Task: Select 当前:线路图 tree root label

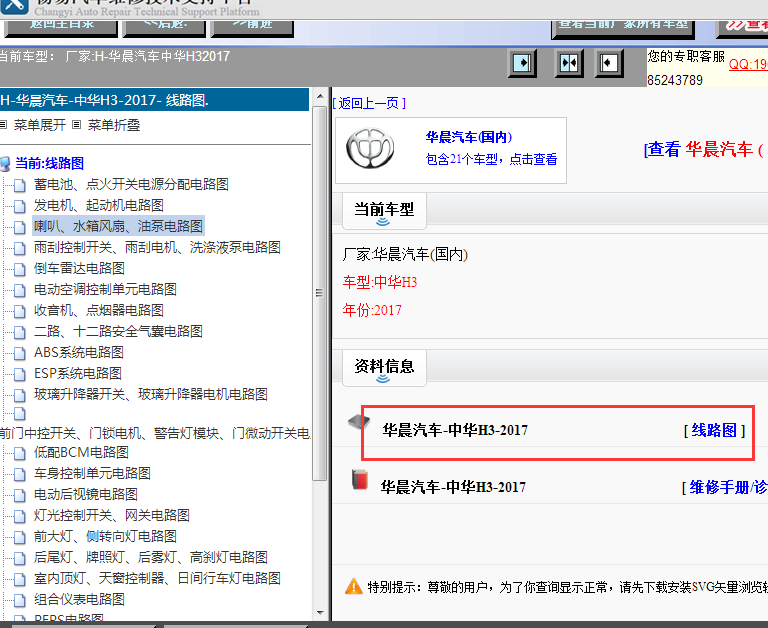Action: (49, 163)
